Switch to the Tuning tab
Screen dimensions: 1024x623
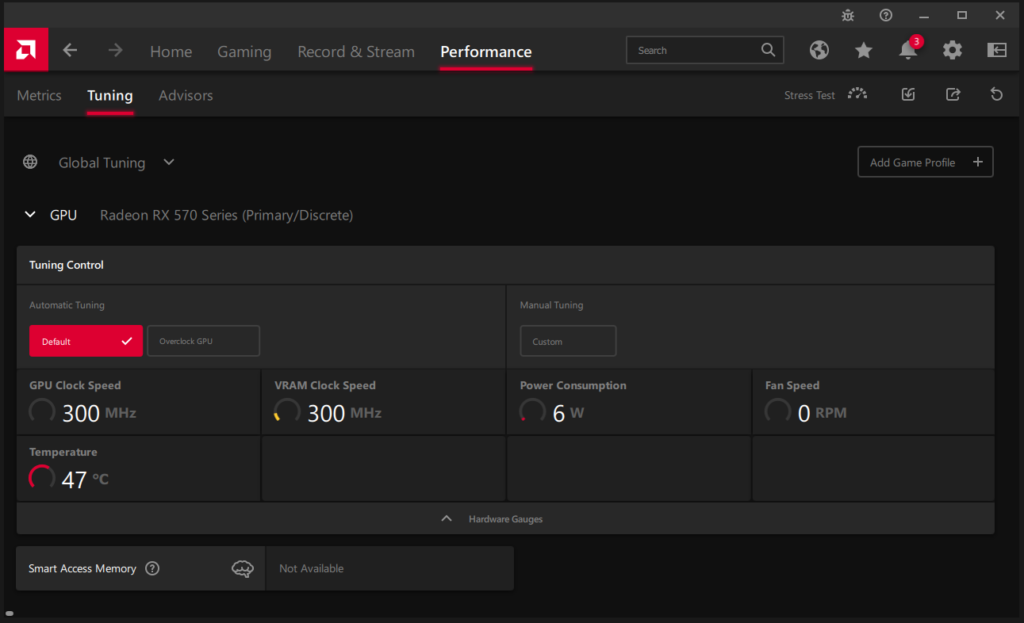click(110, 95)
